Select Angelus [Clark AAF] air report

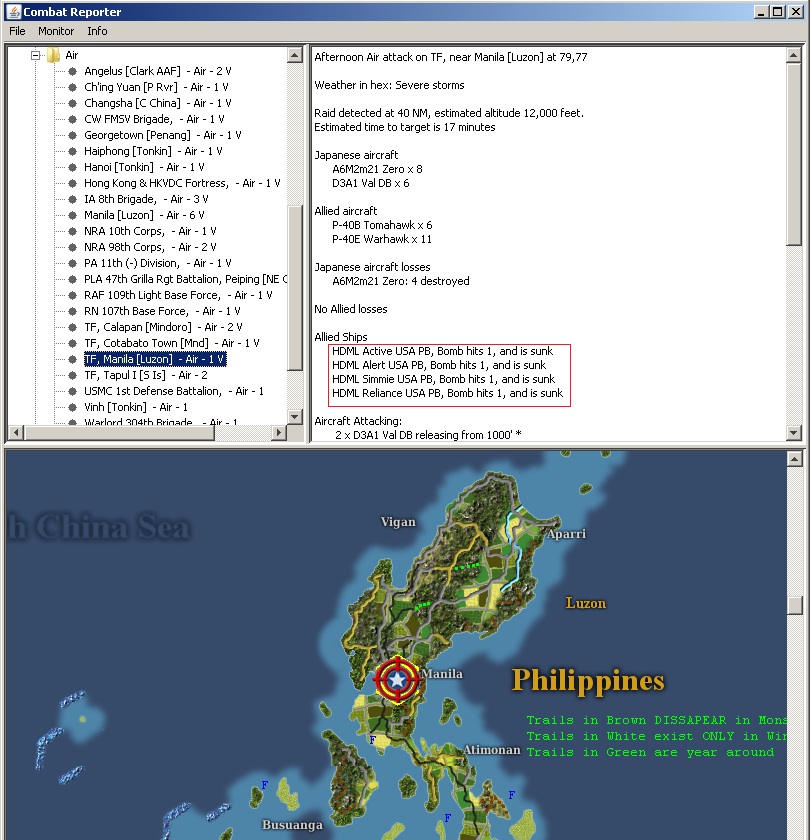pos(158,71)
